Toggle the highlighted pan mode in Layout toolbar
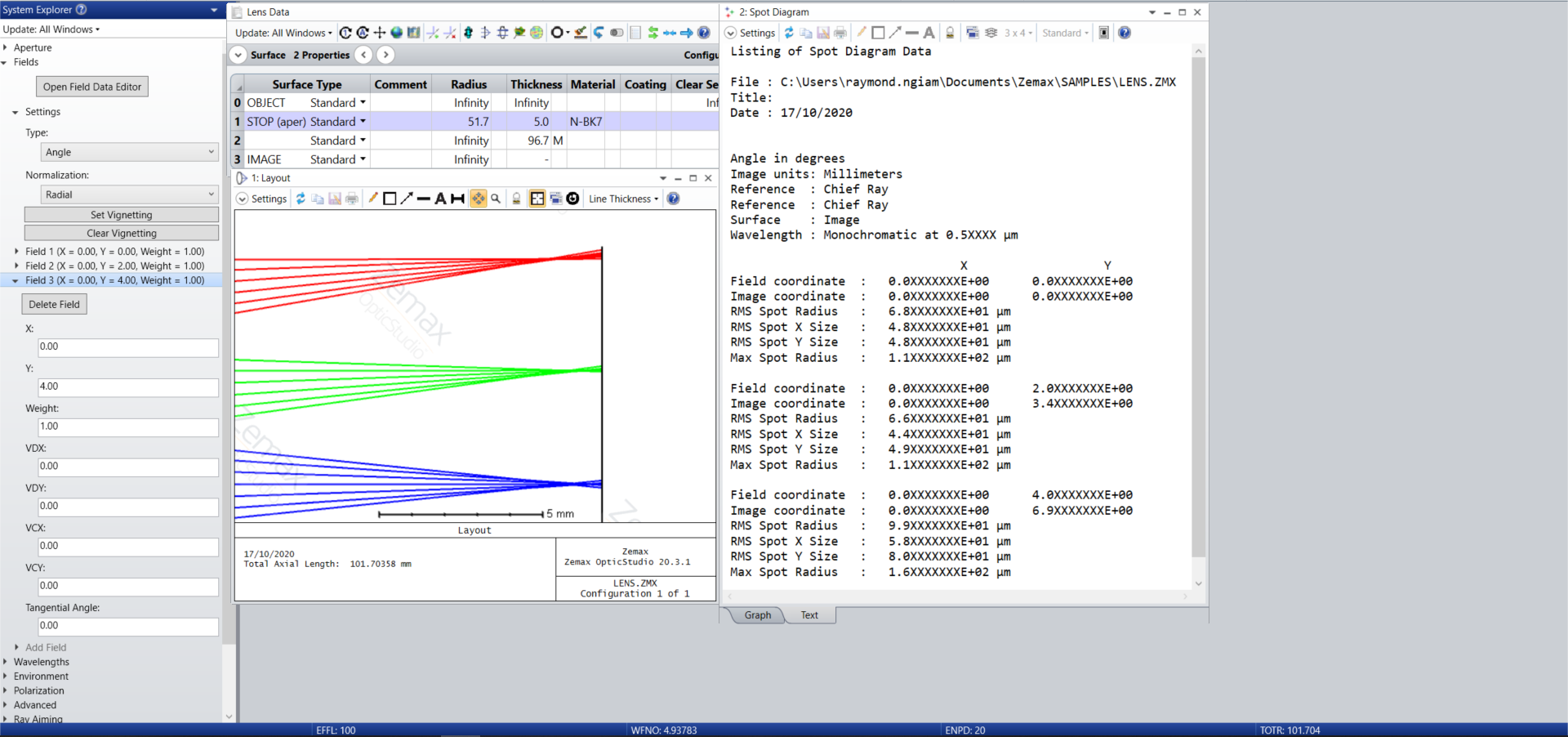1568x737 pixels. [478, 199]
